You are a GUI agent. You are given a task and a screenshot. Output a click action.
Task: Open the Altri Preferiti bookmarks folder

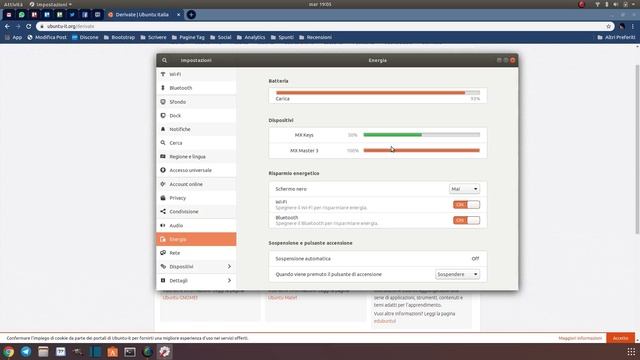click(x=616, y=37)
